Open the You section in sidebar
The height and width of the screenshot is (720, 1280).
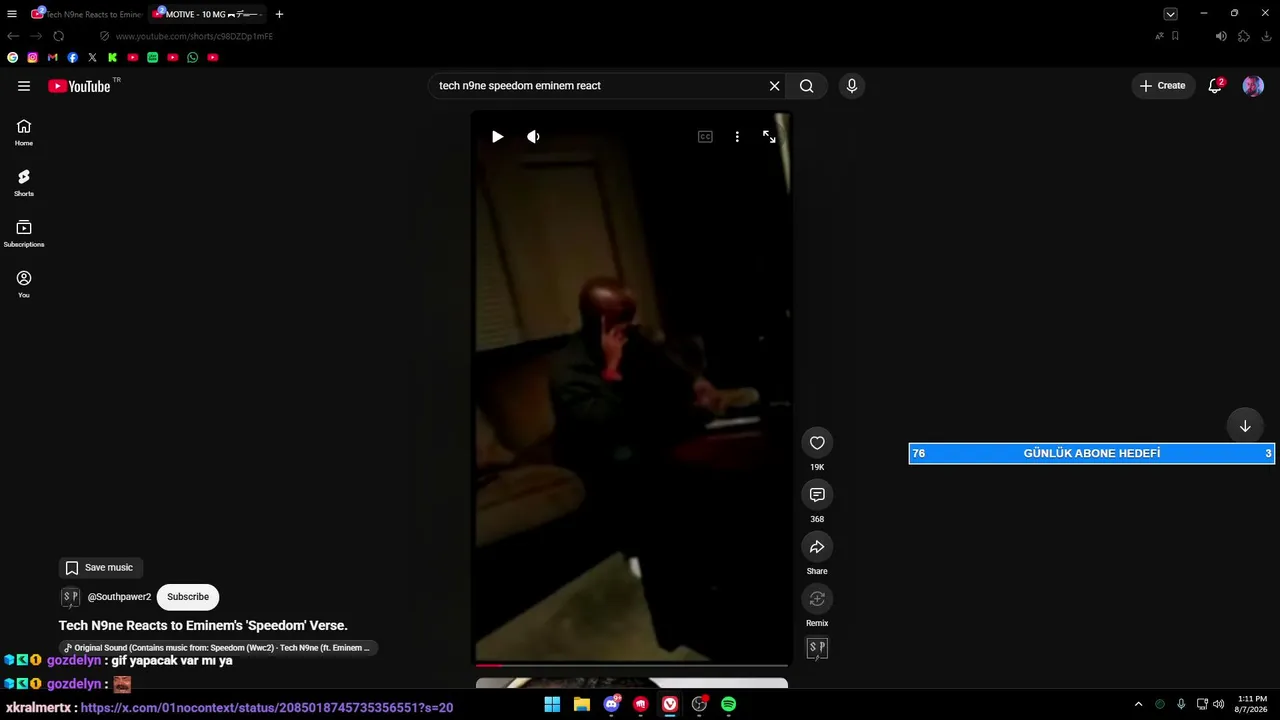click(x=24, y=284)
